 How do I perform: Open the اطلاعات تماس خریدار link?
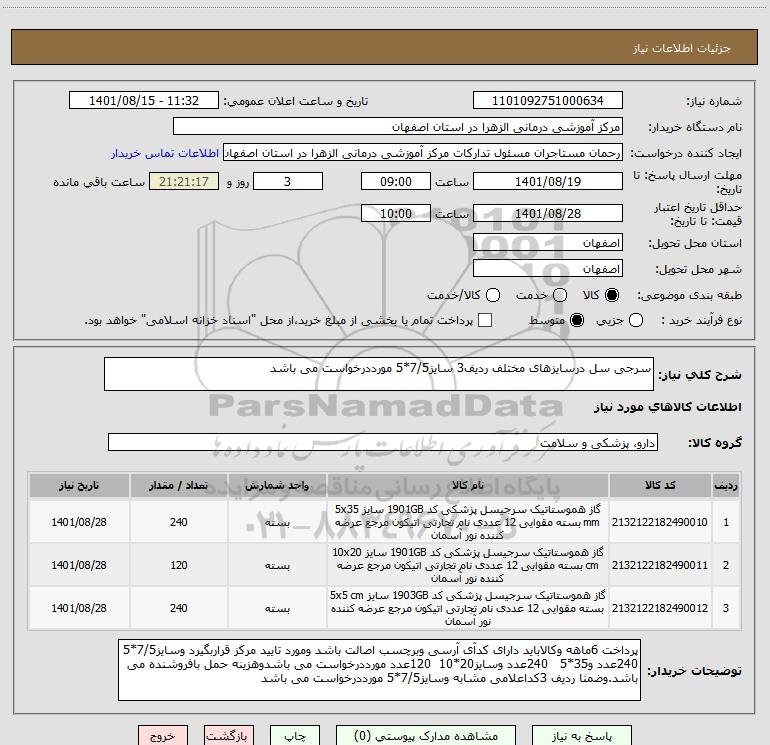[x=165, y=153]
